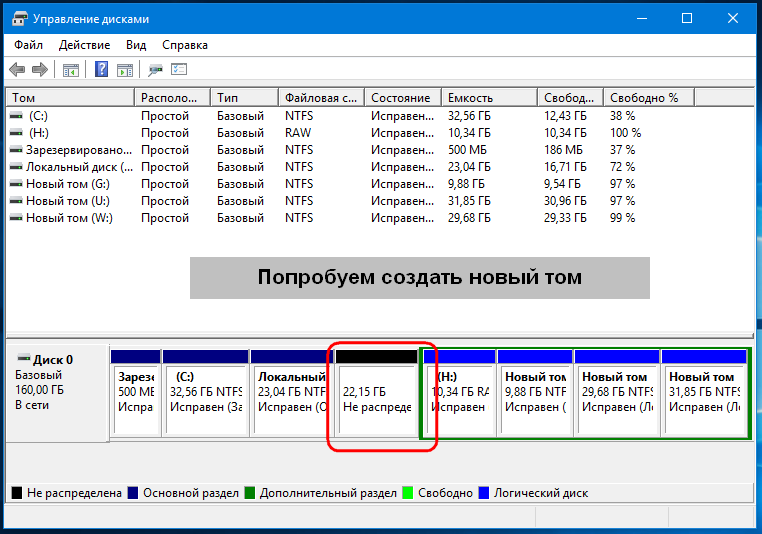Image resolution: width=762 pixels, height=534 pixels.
Task: Click the black Не распределена legend swatch
Action: [x=17, y=493]
